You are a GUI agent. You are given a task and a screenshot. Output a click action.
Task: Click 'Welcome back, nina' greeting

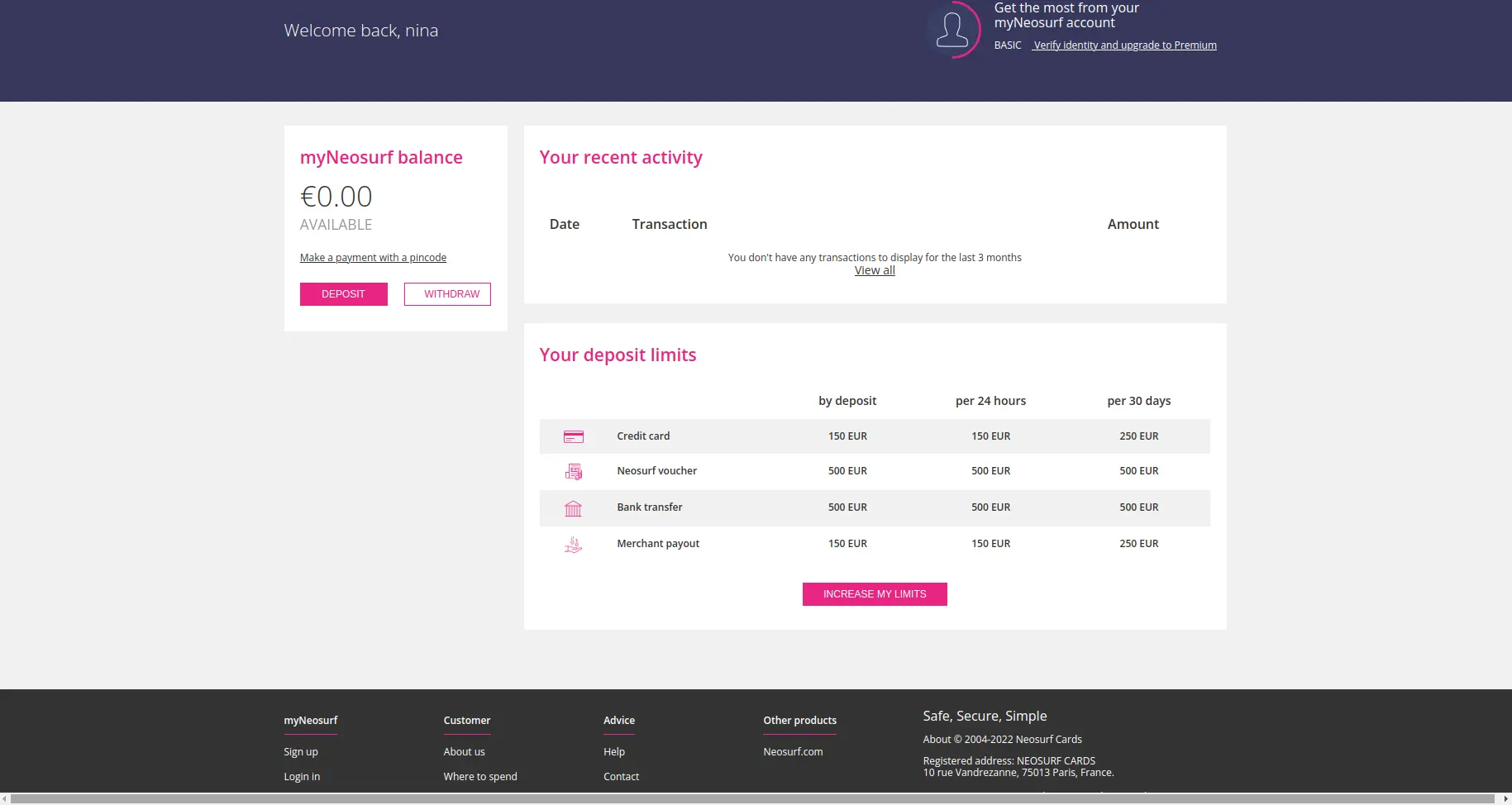click(361, 31)
